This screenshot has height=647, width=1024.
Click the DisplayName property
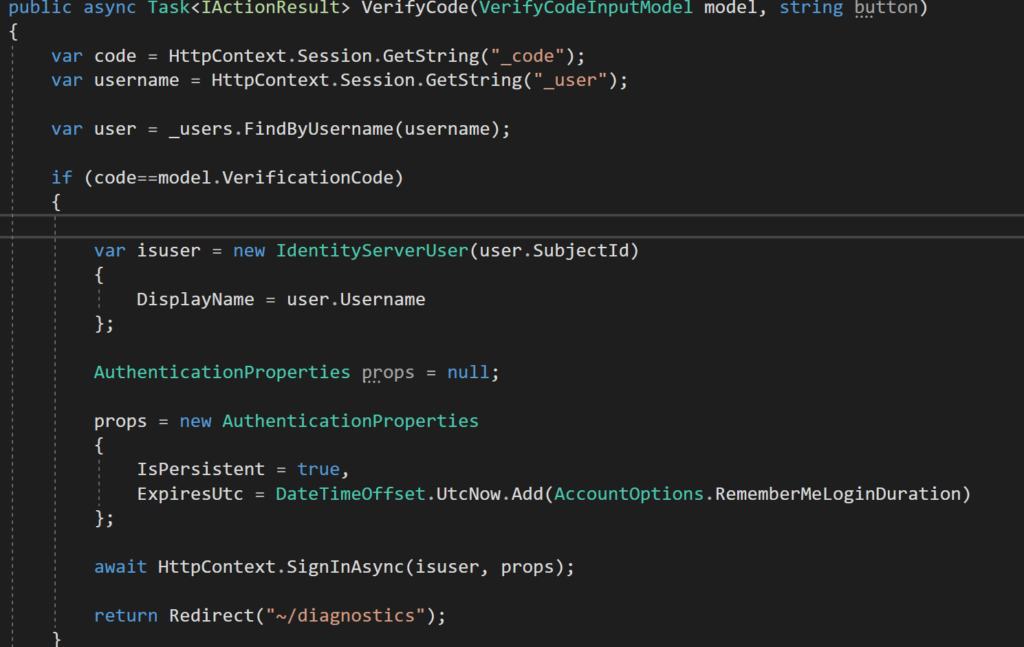[x=195, y=300]
